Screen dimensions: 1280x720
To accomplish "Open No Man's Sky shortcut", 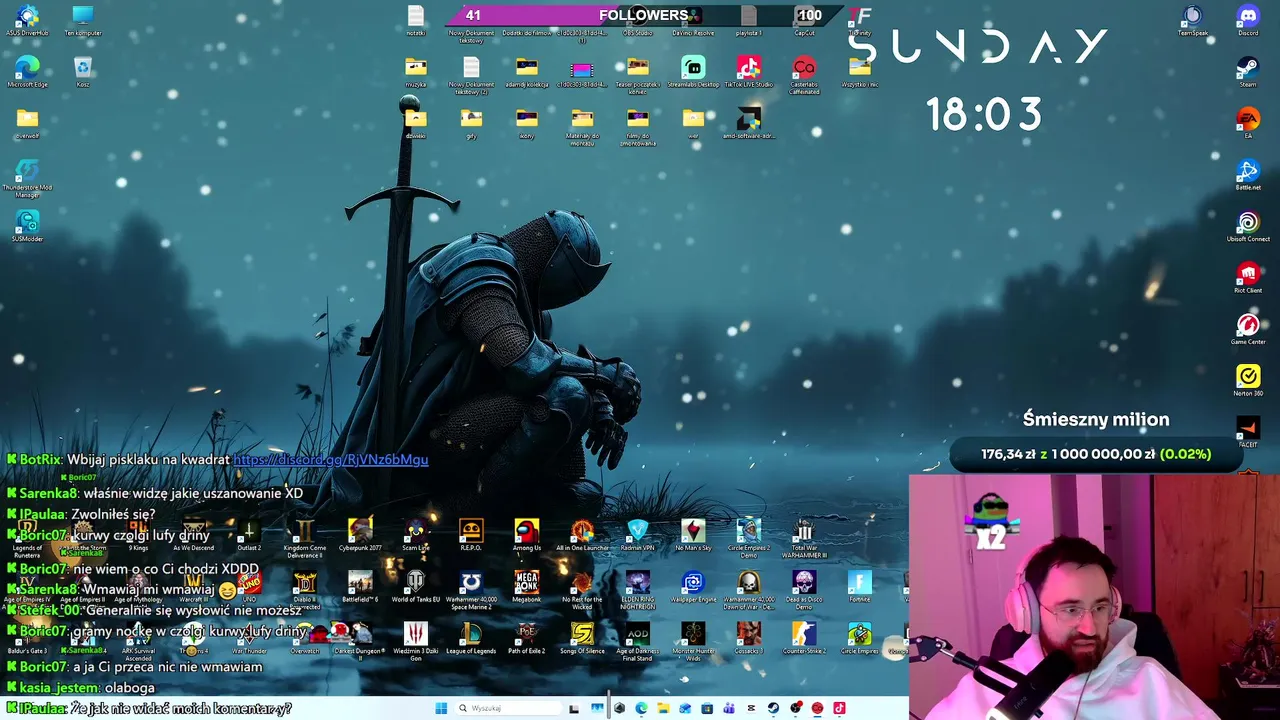I will pos(693,534).
